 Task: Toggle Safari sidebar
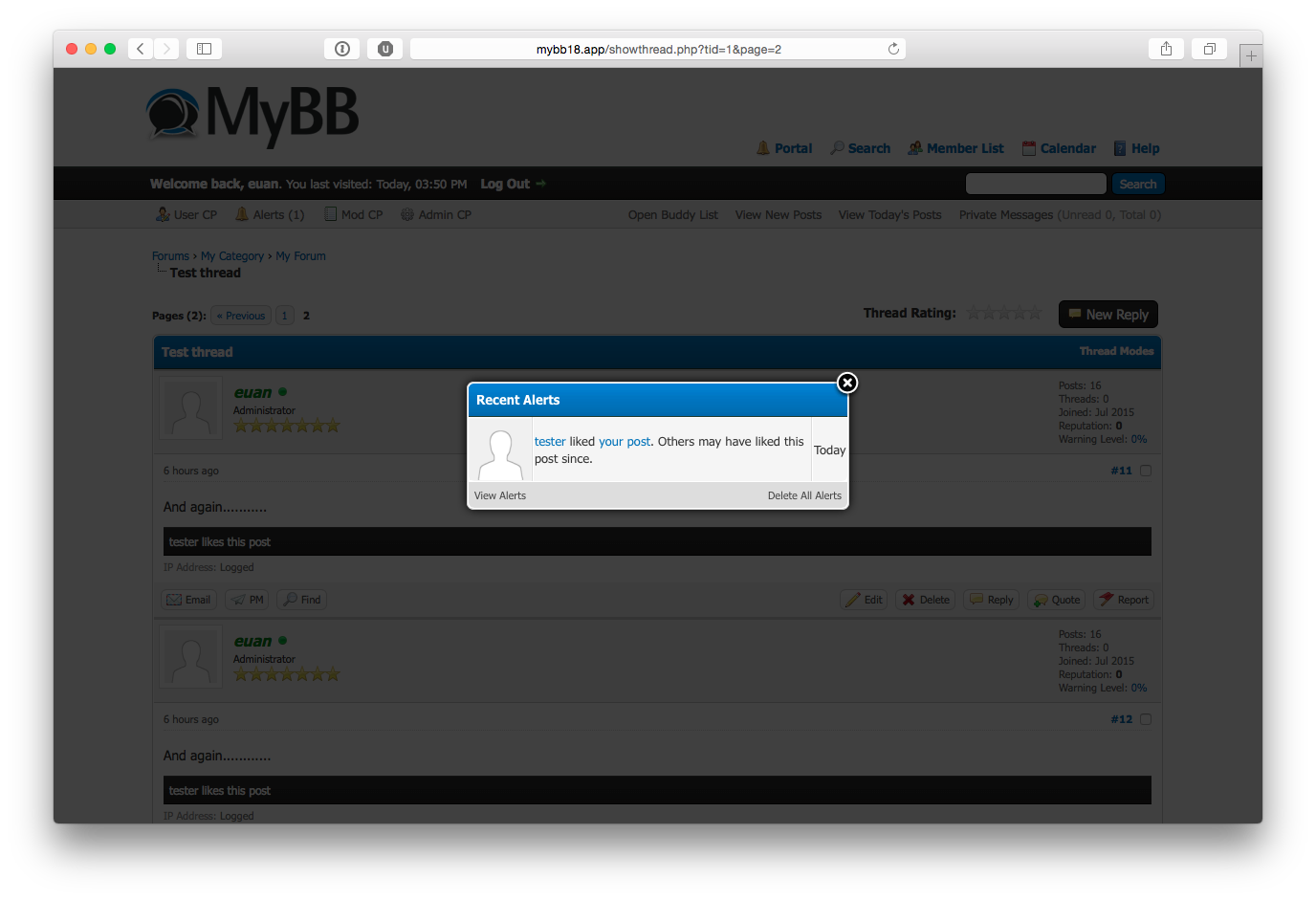tap(204, 49)
